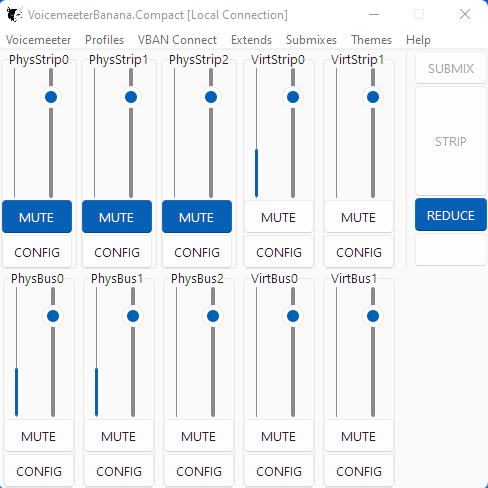Expand the Submixes menu
Image resolution: width=488 pixels, height=488 pixels.
(x=311, y=40)
